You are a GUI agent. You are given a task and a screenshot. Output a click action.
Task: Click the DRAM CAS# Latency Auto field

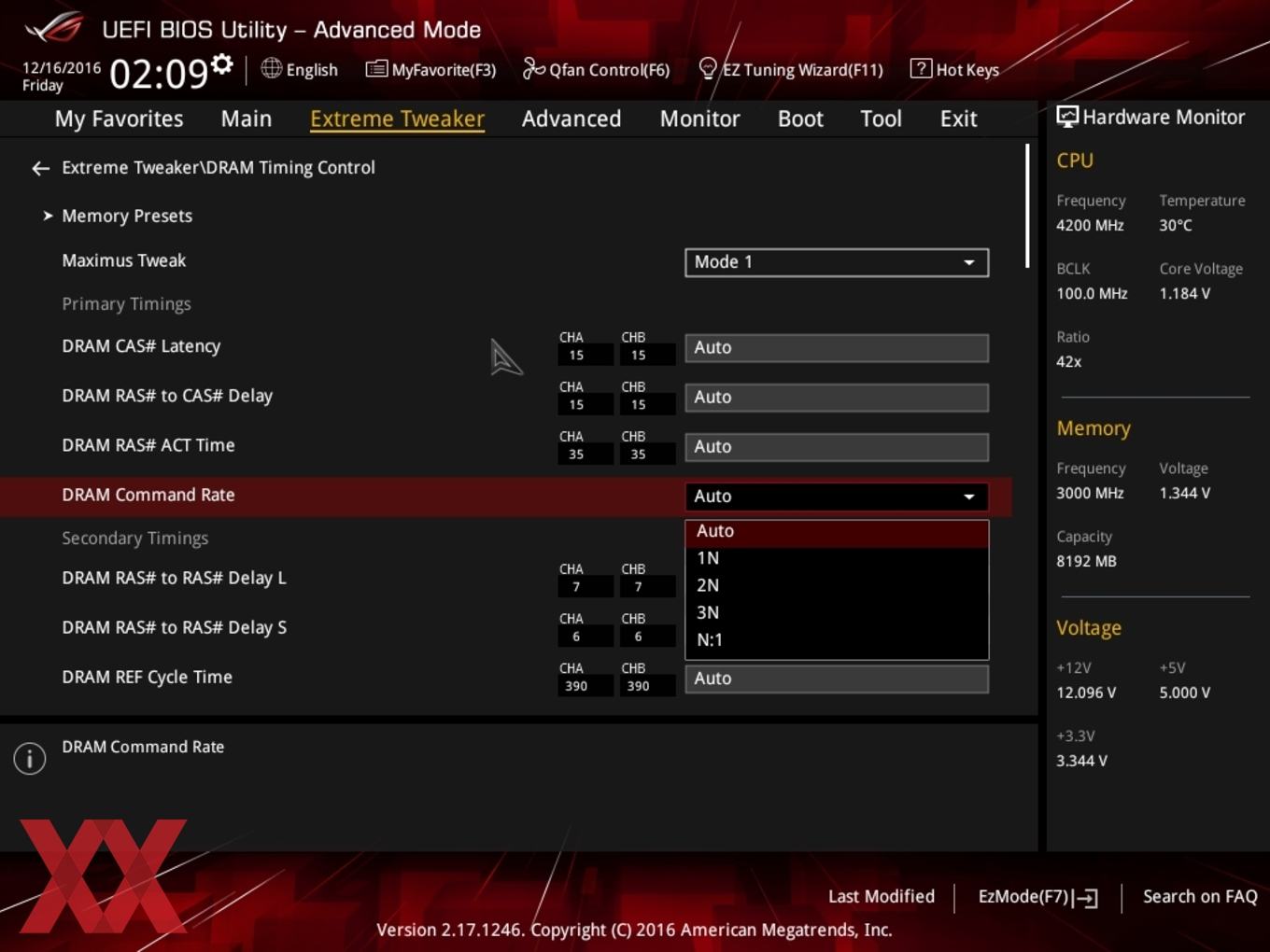(x=837, y=348)
